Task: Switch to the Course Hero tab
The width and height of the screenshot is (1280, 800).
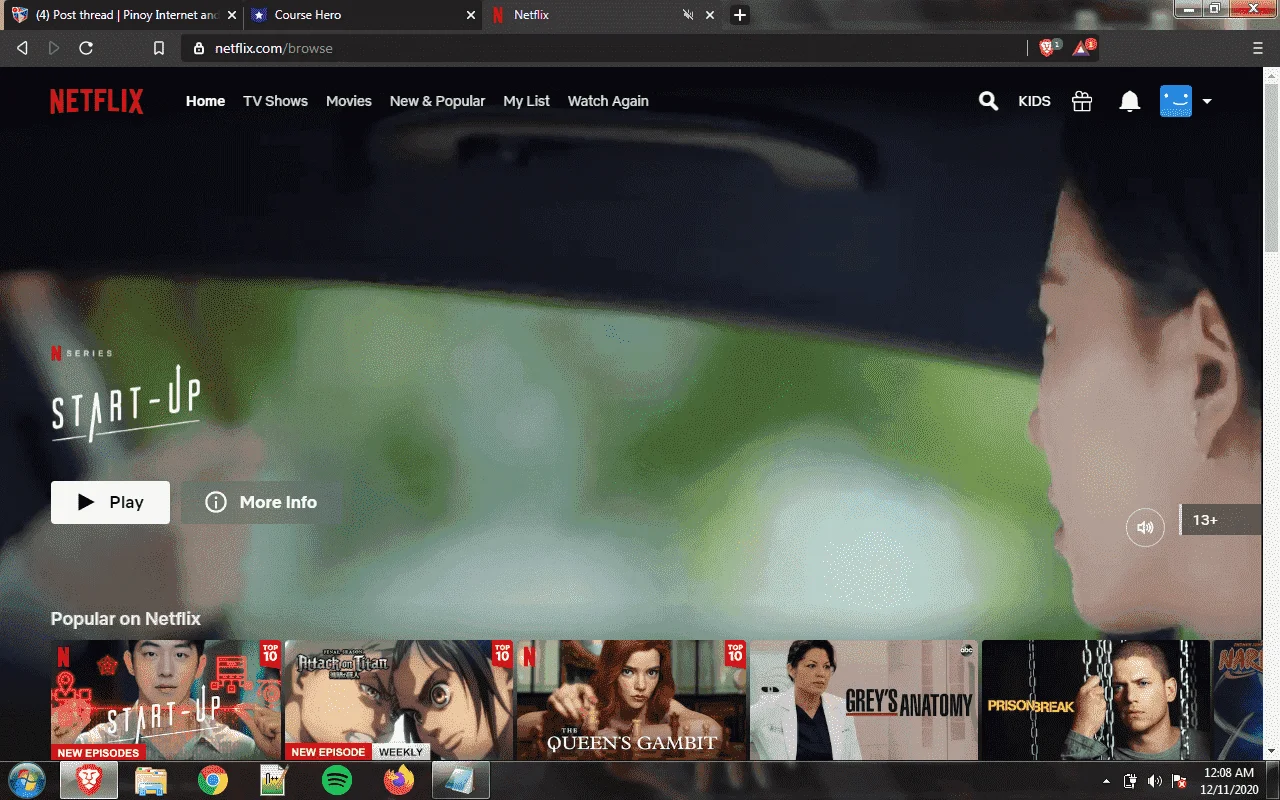Action: tap(363, 15)
